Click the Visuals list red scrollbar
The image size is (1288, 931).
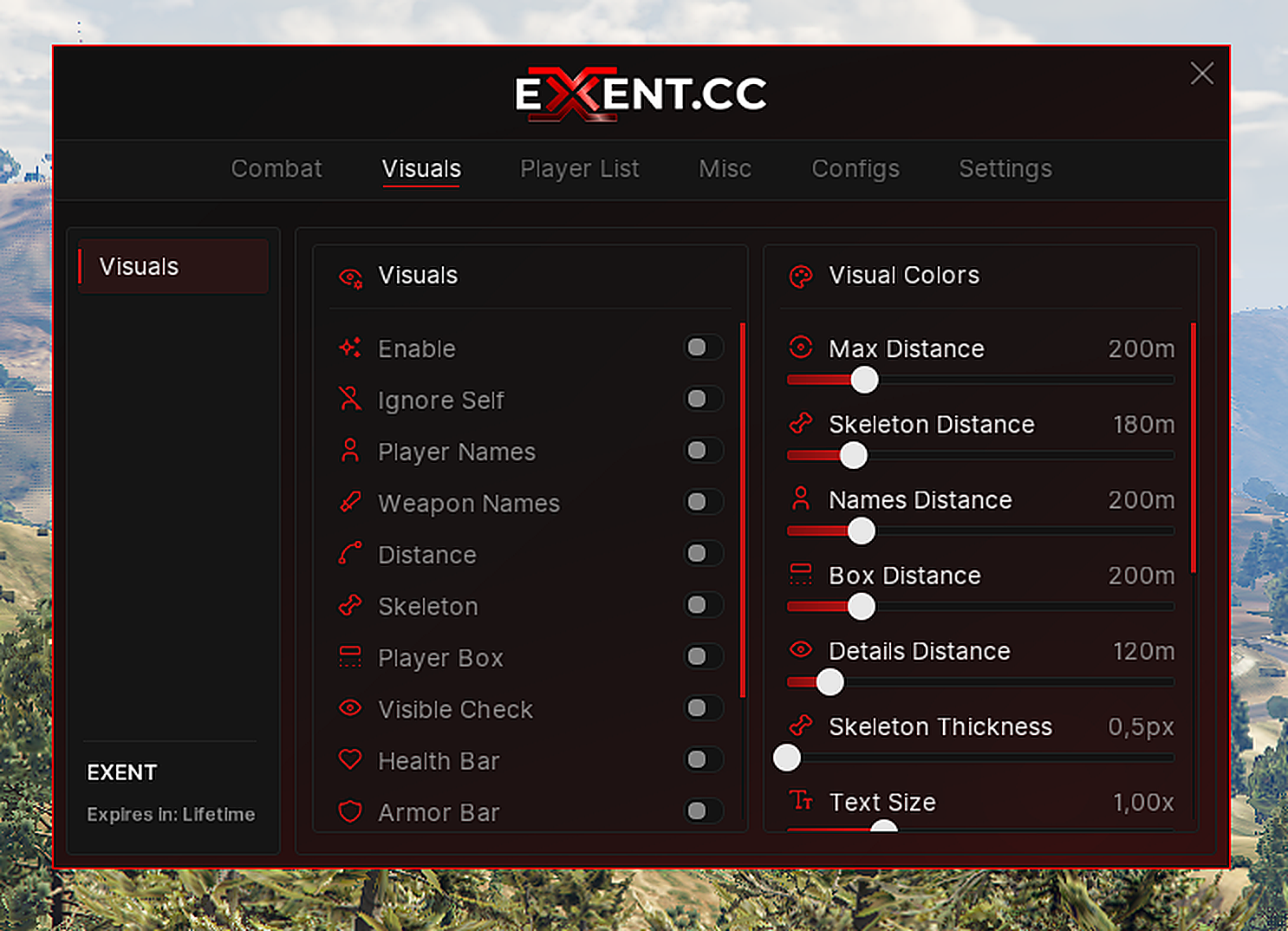[743, 510]
